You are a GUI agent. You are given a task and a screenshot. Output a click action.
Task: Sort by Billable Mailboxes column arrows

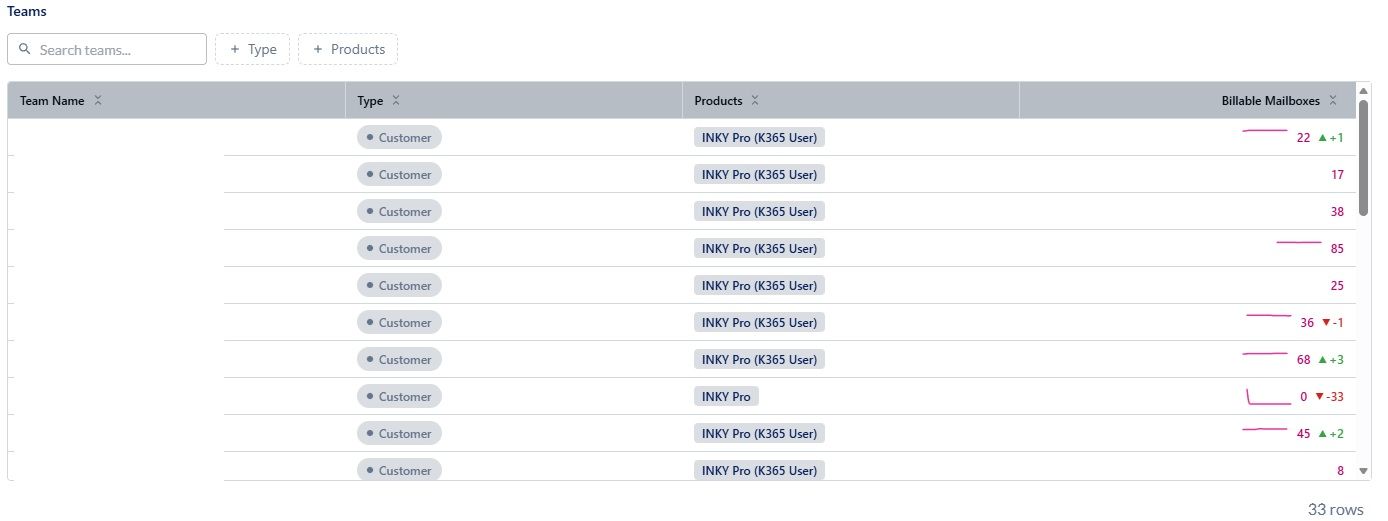click(x=1333, y=101)
